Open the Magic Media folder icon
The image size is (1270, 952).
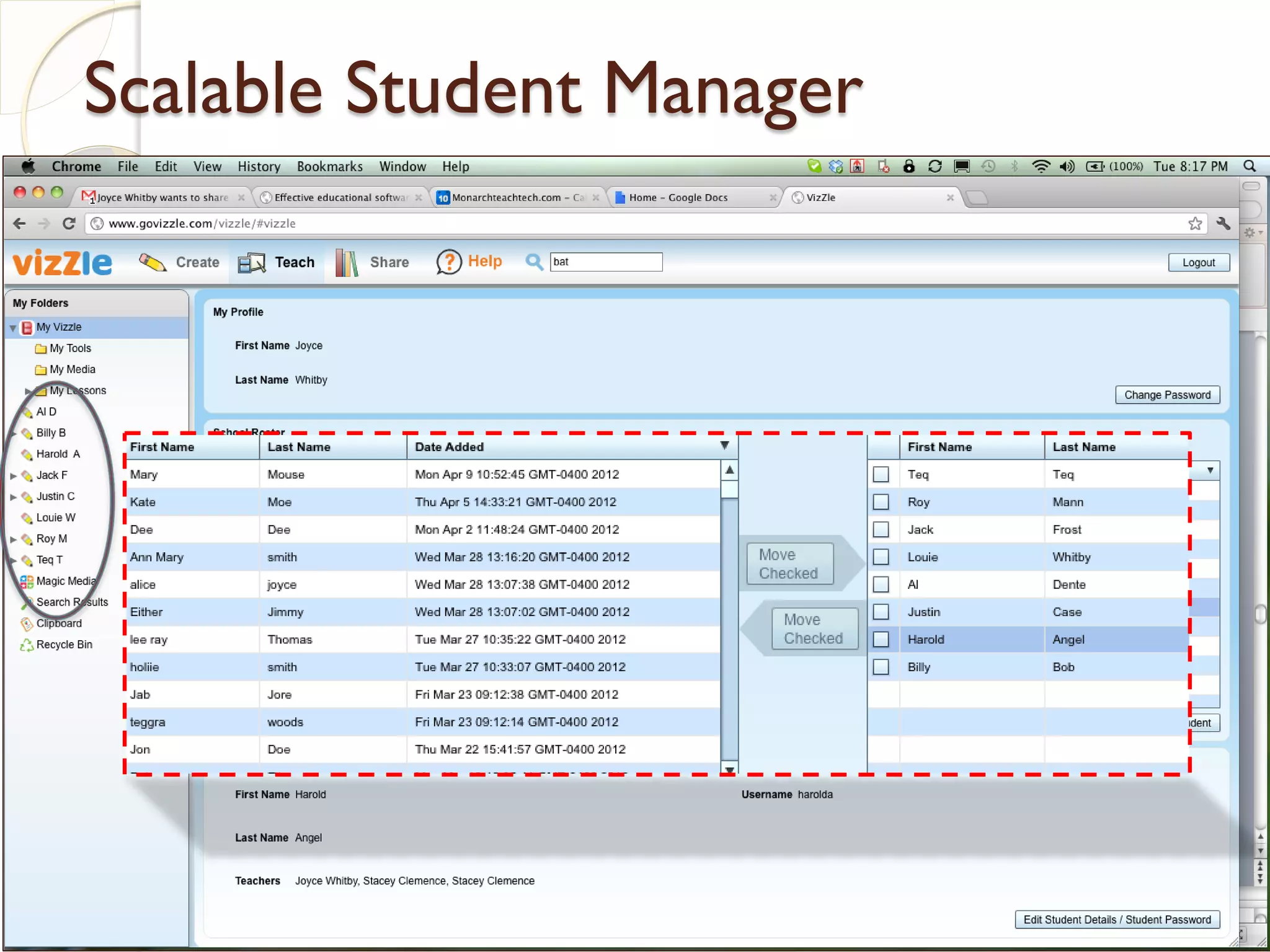[x=27, y=581]
